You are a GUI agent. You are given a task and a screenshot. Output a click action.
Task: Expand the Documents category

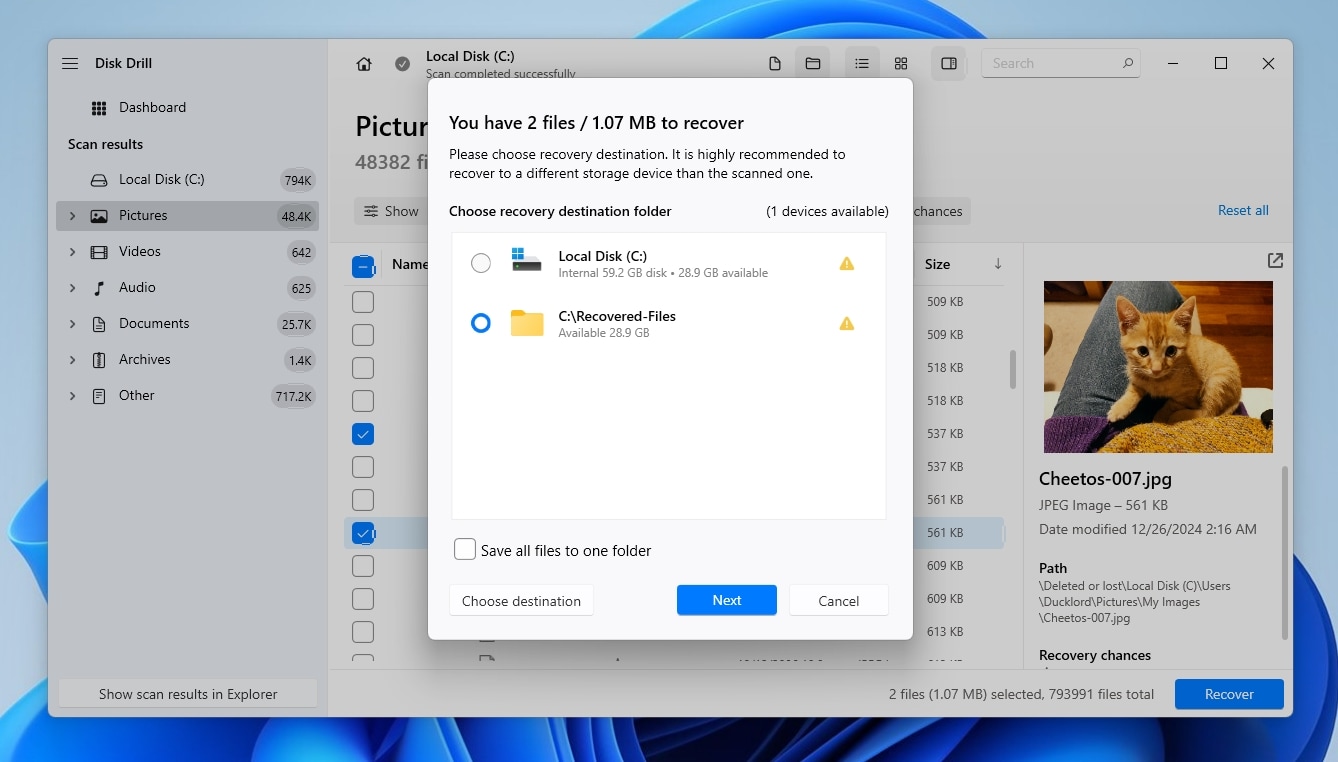click(x=71, y=323)
